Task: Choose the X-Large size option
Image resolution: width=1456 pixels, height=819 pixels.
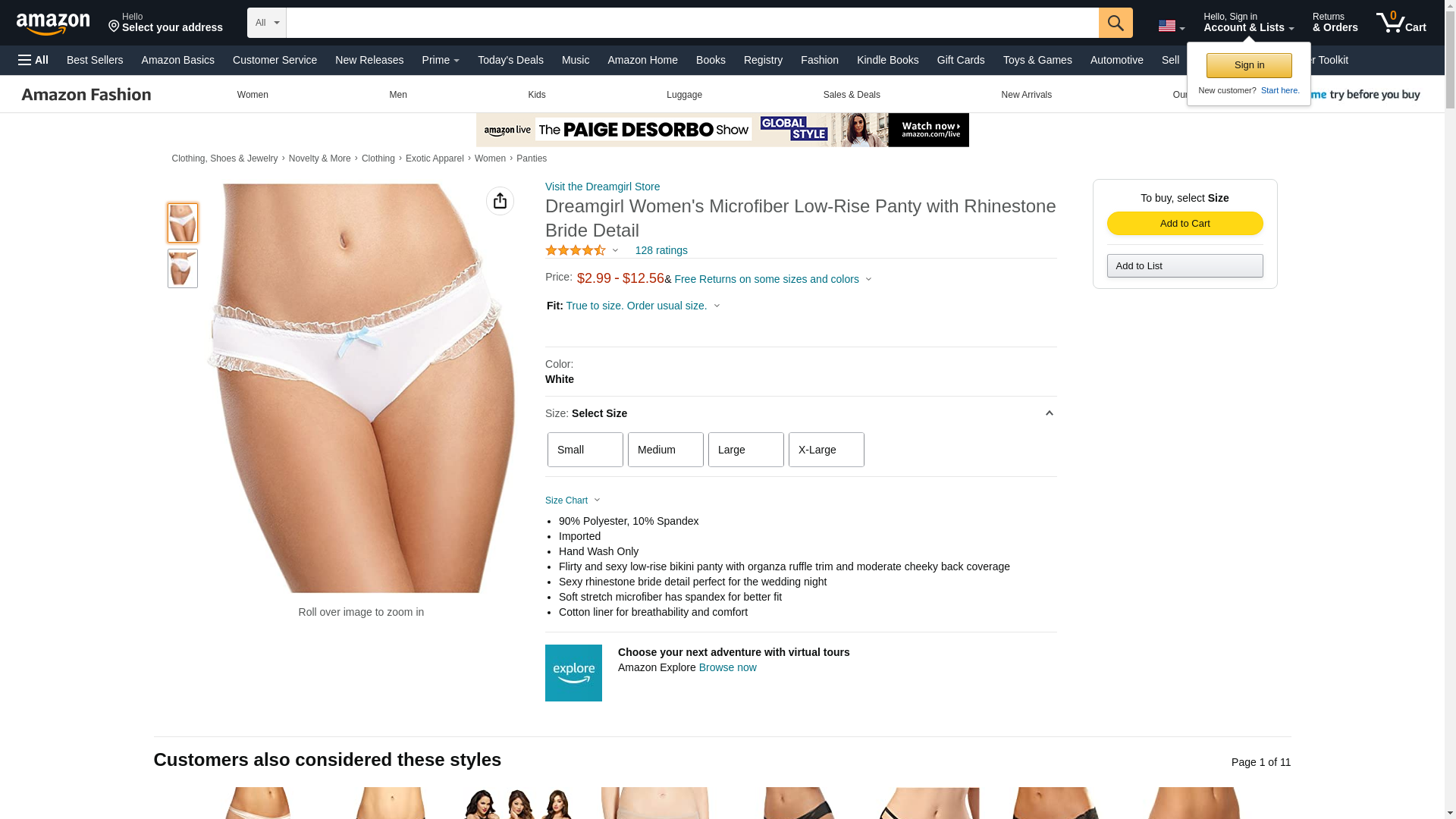Action: pos(827,450)
